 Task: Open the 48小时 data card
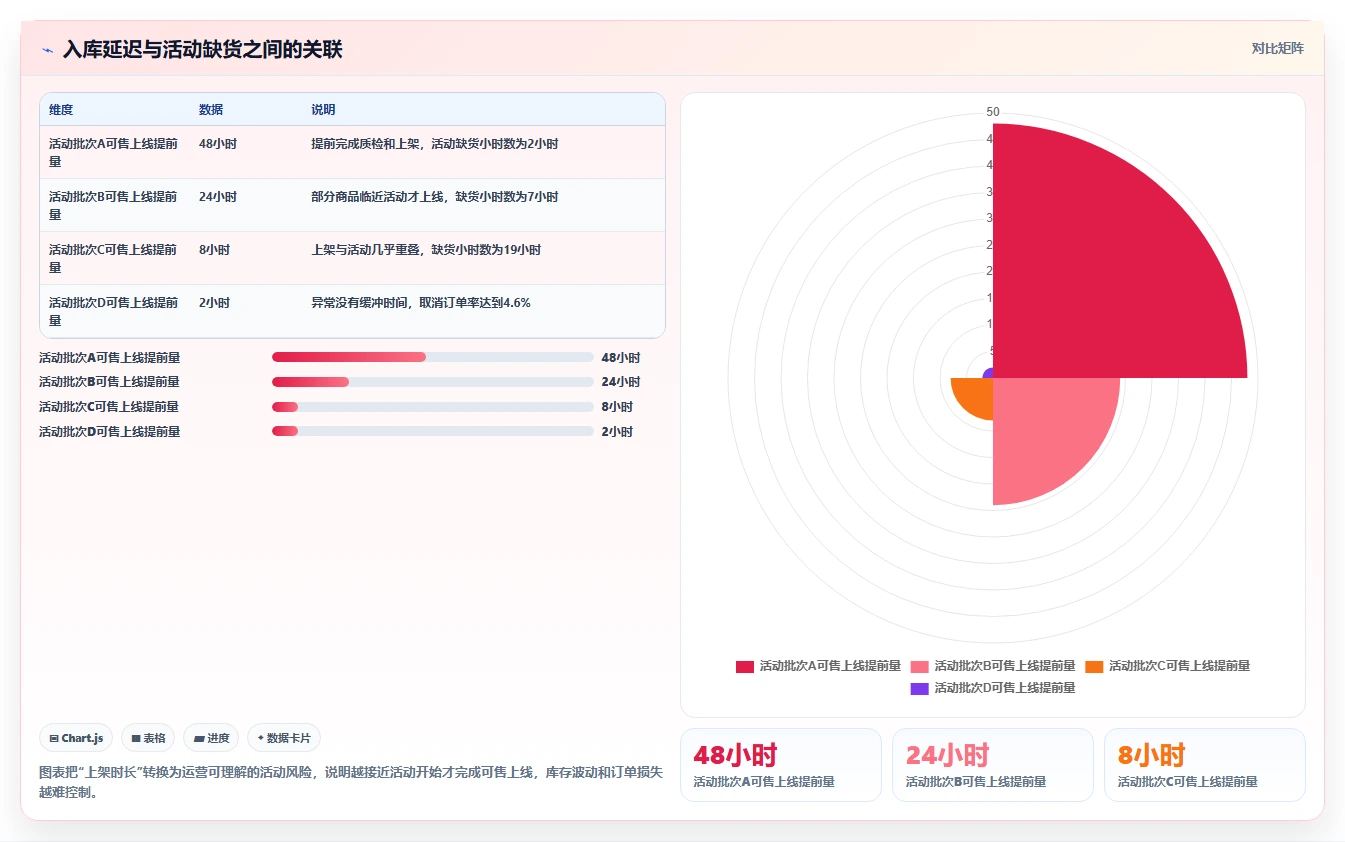click(781, 765)
